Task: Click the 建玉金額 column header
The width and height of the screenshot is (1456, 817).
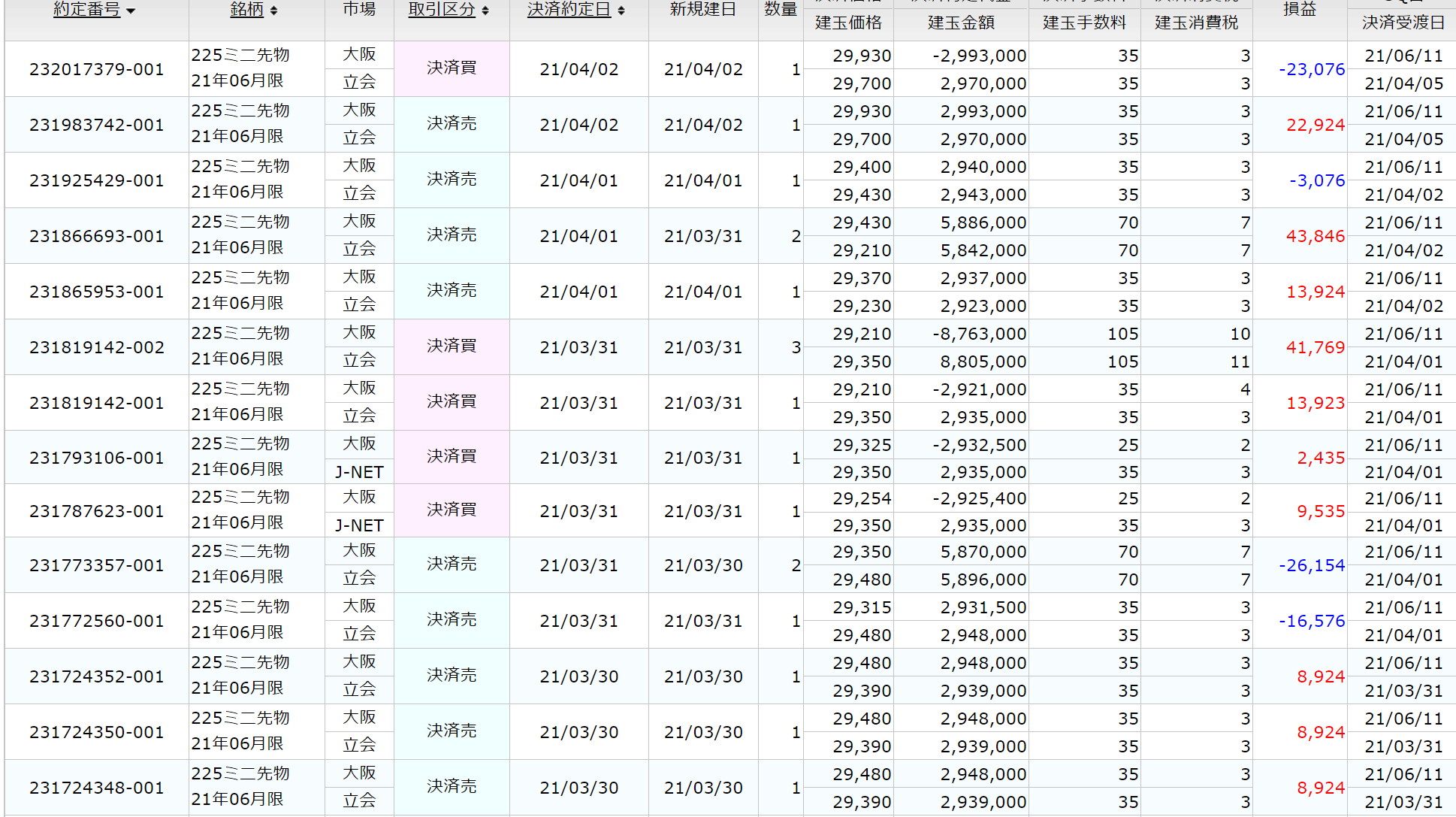Action: (961, 23)
